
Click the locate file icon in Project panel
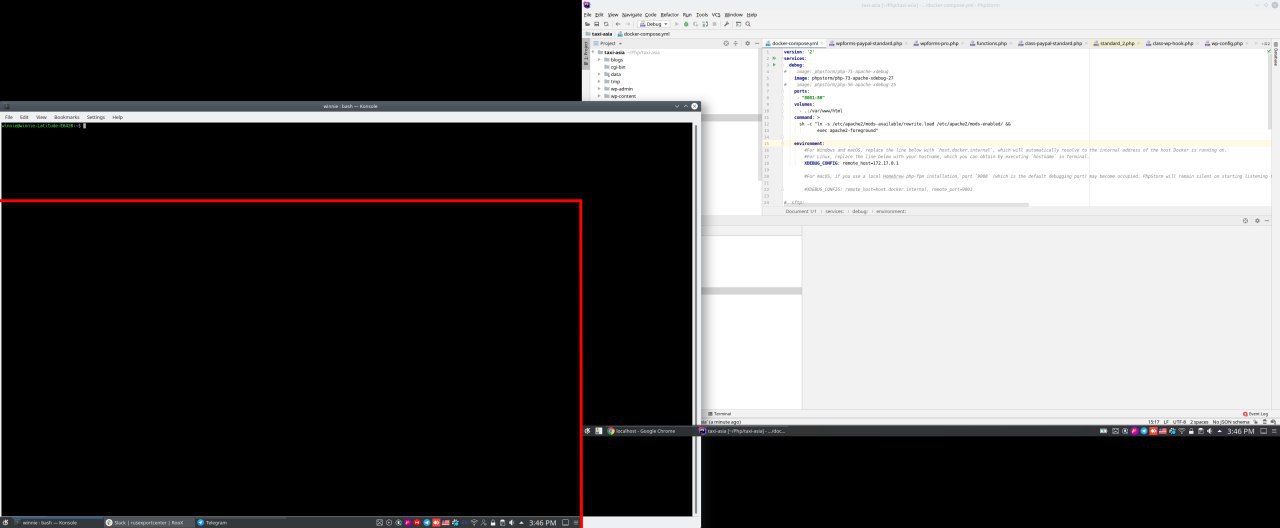[x=726, y=43]
